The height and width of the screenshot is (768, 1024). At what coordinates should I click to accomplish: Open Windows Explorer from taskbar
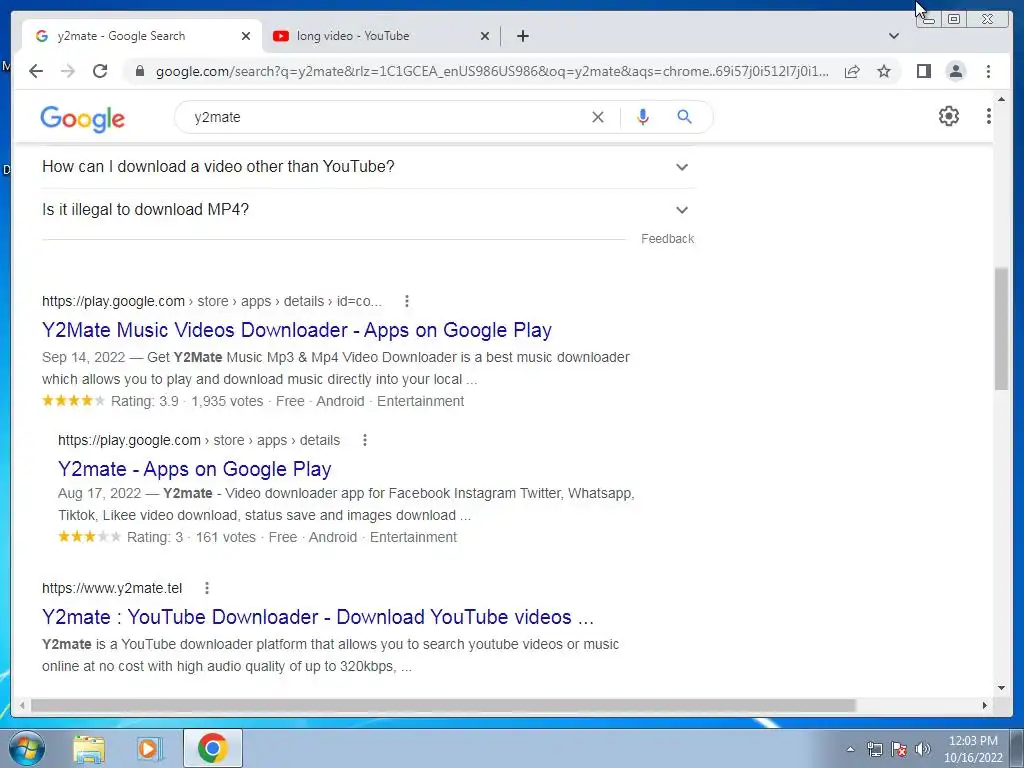point(89,748)
